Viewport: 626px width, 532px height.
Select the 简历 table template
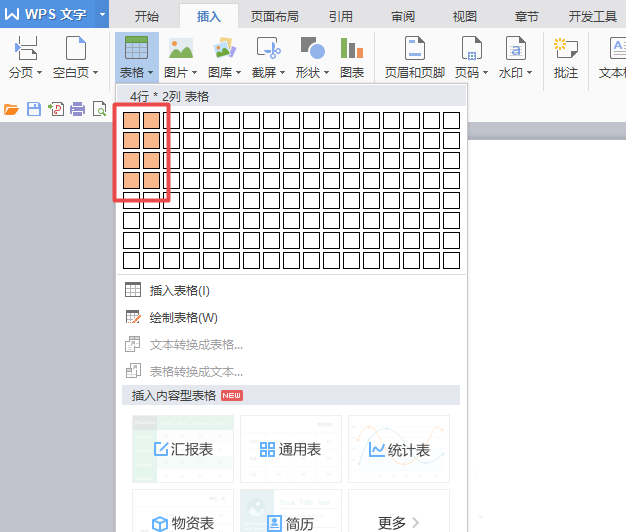[x=291, y=511]
